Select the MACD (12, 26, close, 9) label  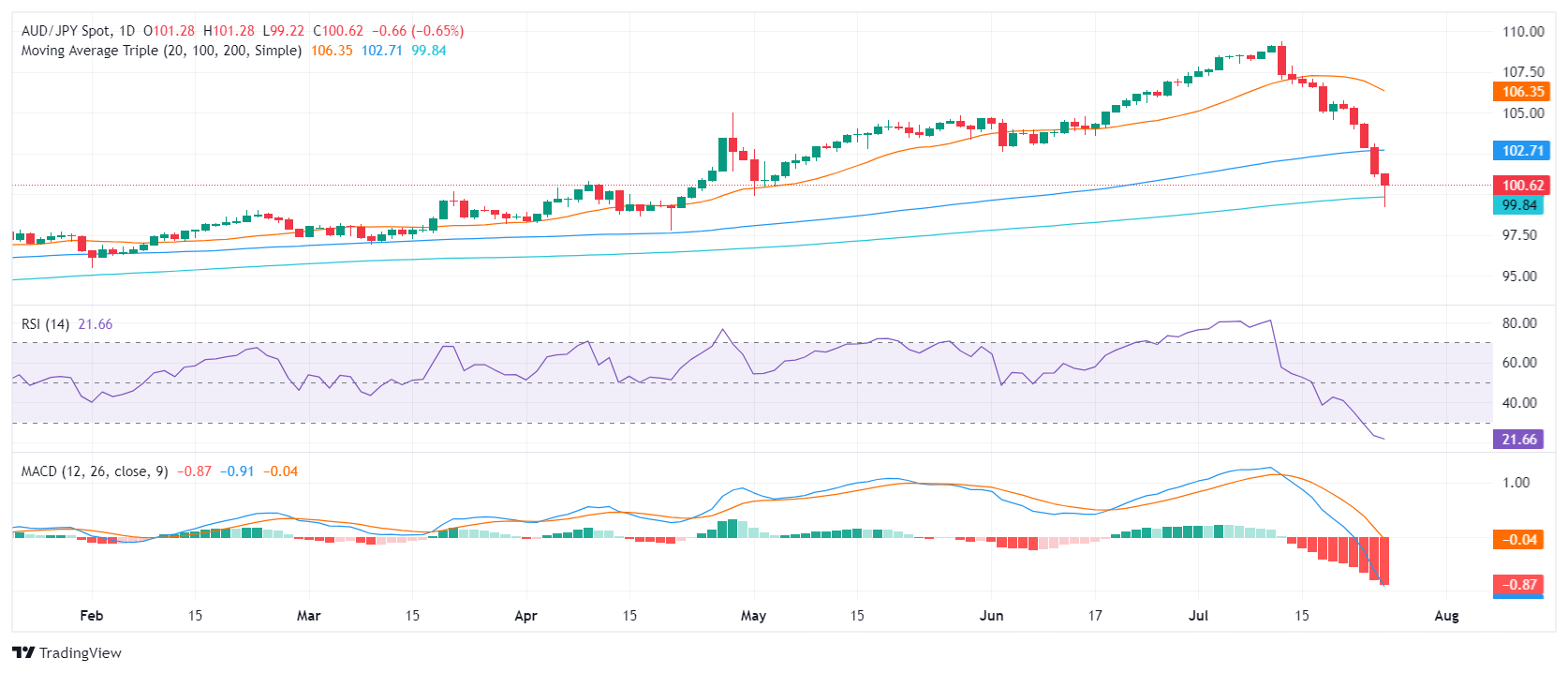[95, 471]
